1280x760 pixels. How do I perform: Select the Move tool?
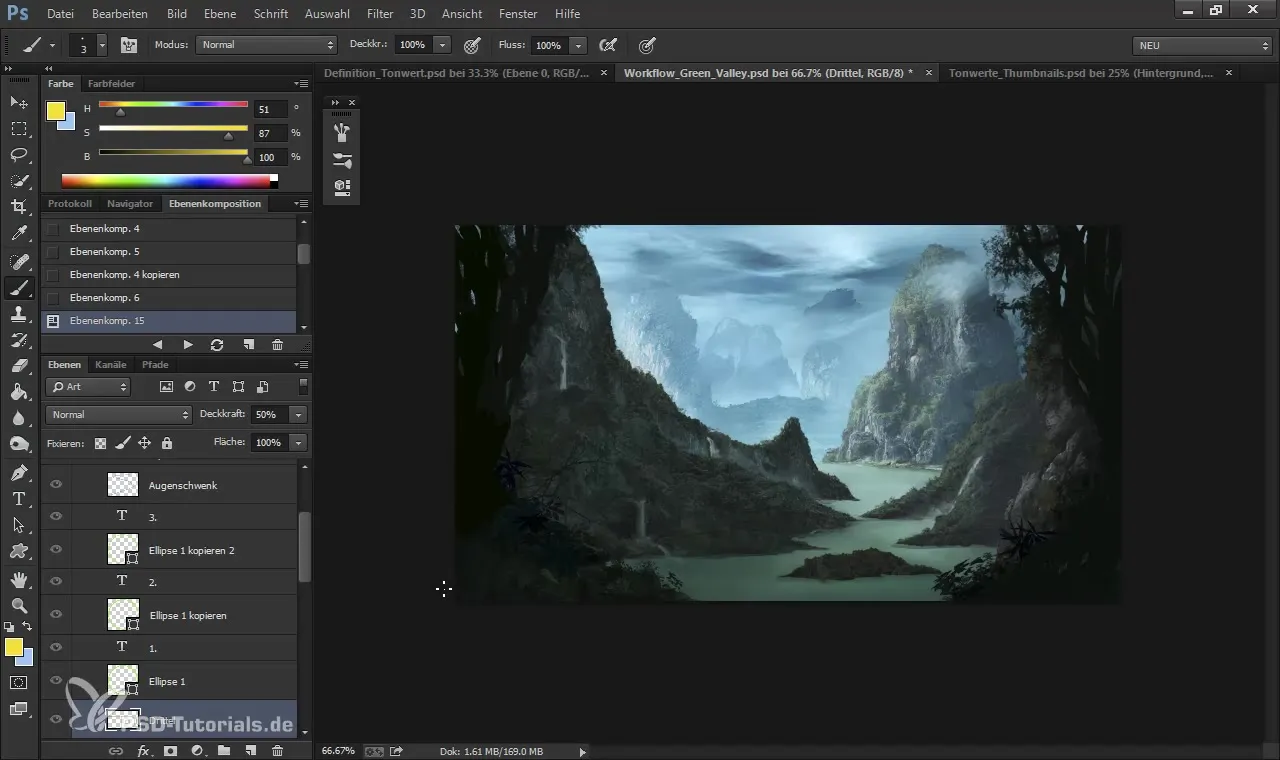18,103
